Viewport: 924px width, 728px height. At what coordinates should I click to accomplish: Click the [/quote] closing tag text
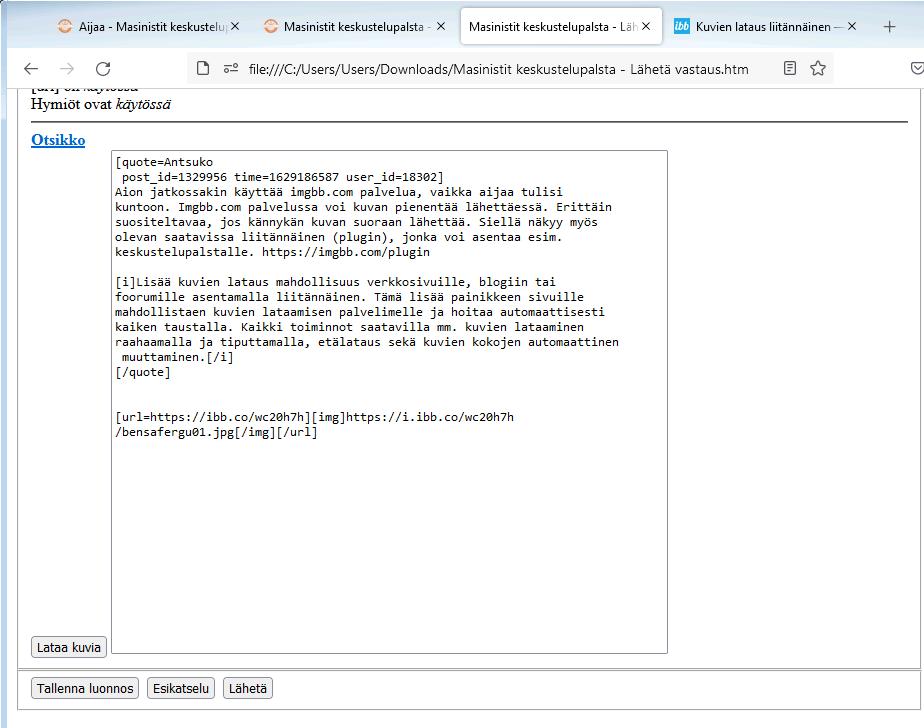pyautogui.click(x=143, y=372)
